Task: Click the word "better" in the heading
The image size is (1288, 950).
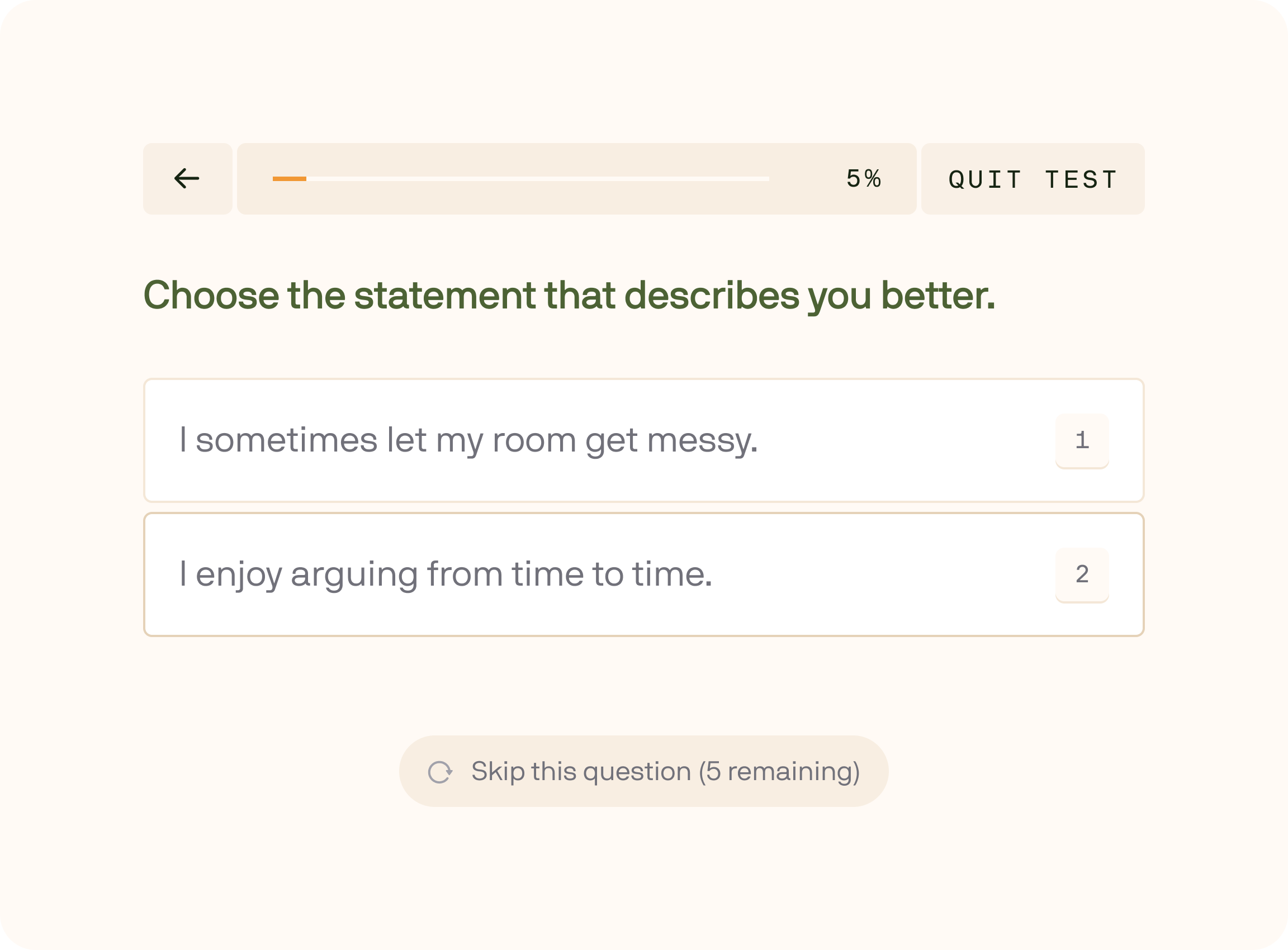Action: click(x=937, y=295)
